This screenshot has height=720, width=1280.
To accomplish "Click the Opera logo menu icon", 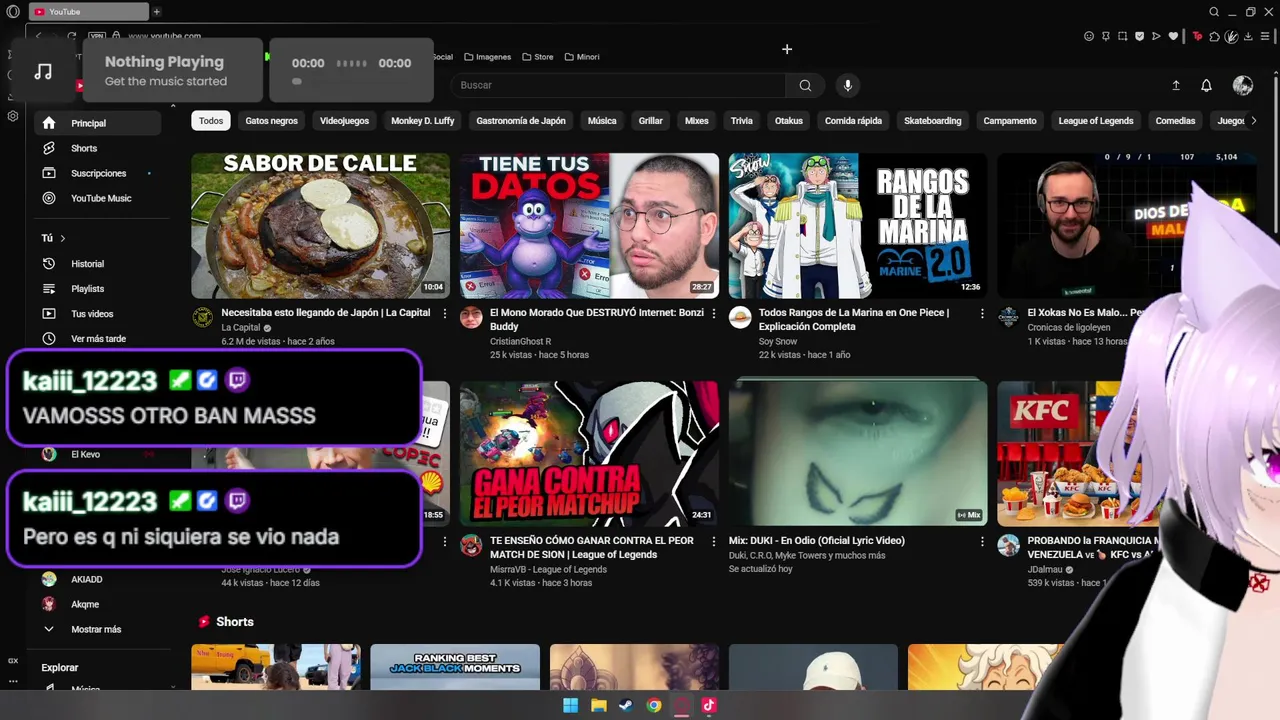I will tap(12, 12).
